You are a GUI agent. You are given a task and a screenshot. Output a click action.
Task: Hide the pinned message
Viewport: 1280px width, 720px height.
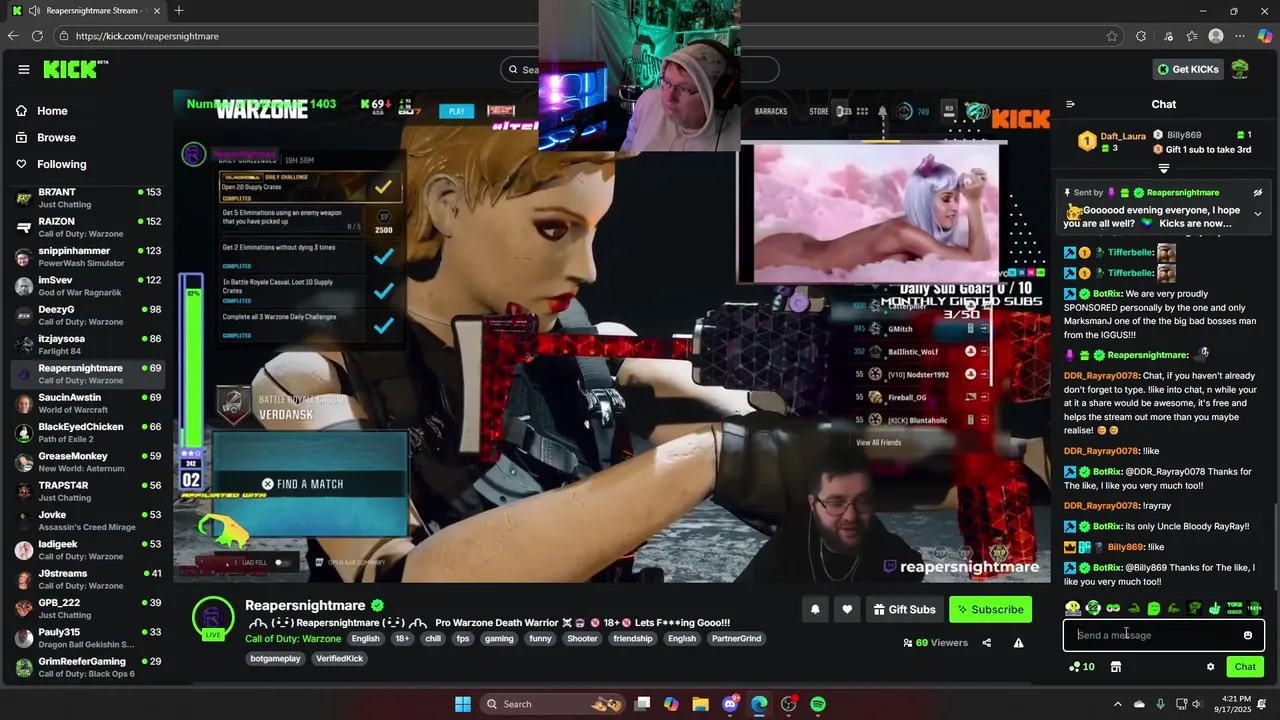[1257, 192]
